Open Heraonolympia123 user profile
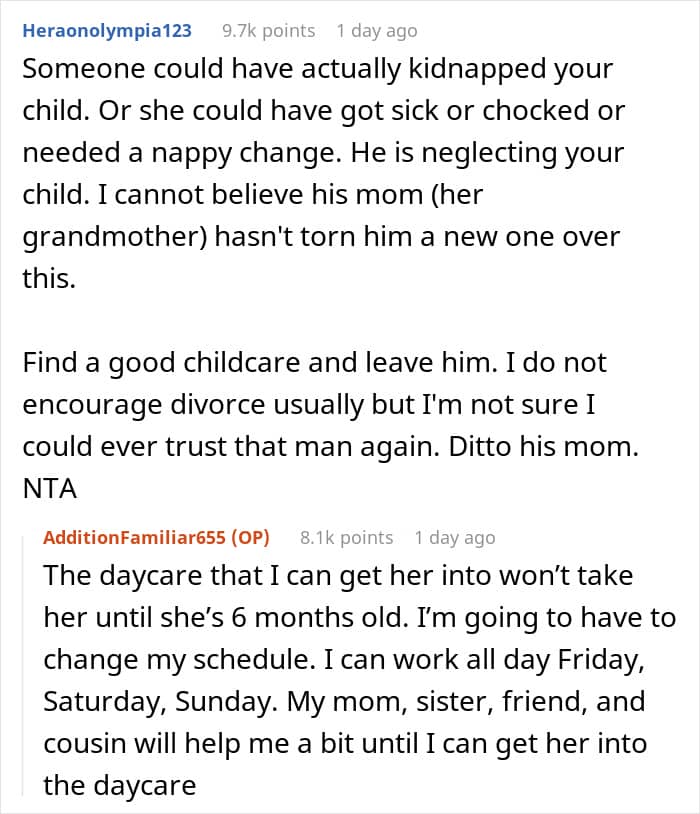This screenshot has height=814, width=700. [107, 31]
